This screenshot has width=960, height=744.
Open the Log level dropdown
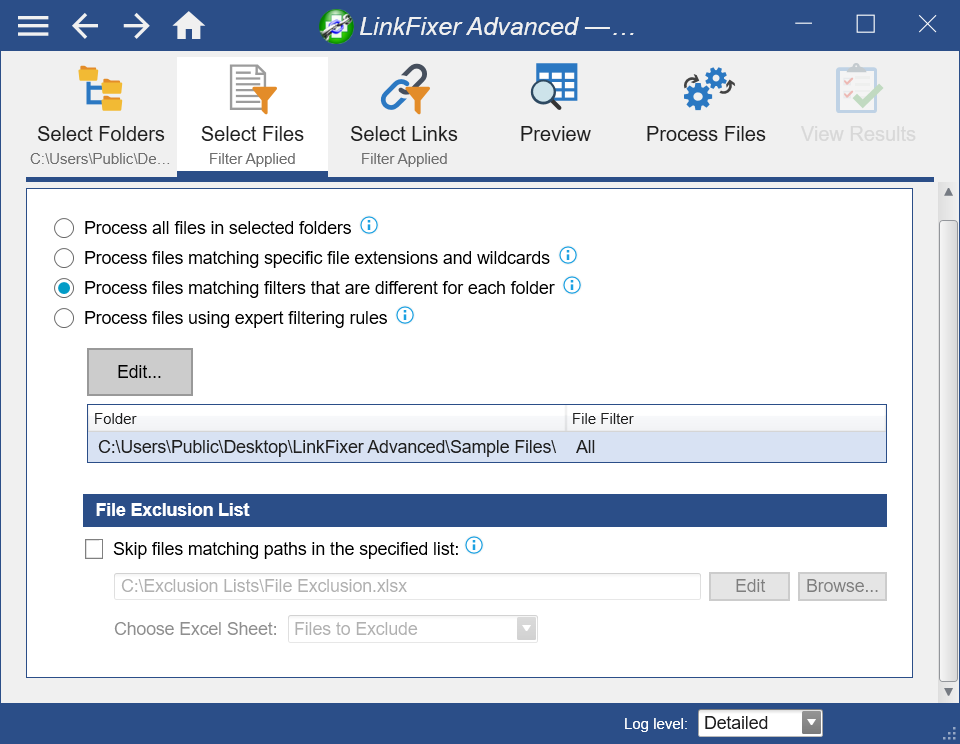tap(760, 723)
